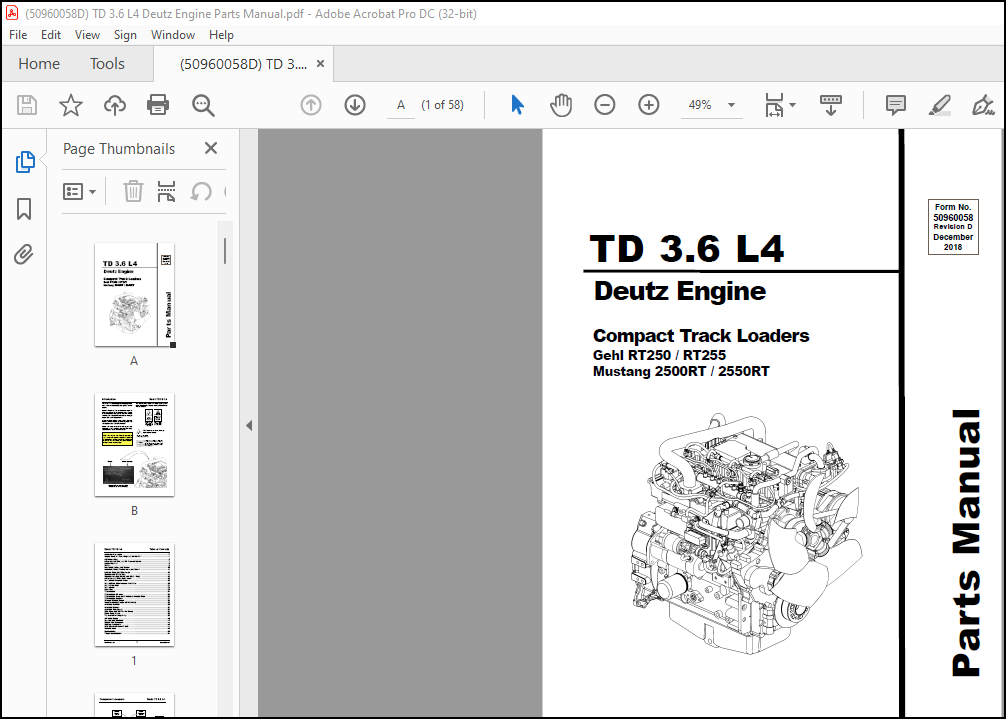Rotate page counterclockwise icon
This screenshot has width=1006, height=719.
click(x=201, y=191)
